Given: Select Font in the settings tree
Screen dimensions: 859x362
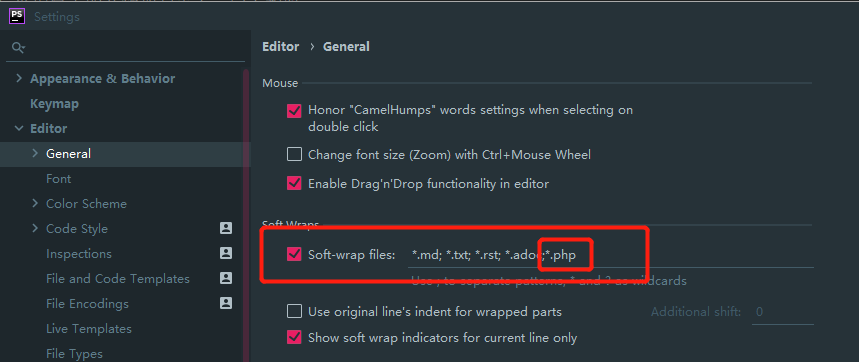Looking at the screenshot, I should click(59, 179).
